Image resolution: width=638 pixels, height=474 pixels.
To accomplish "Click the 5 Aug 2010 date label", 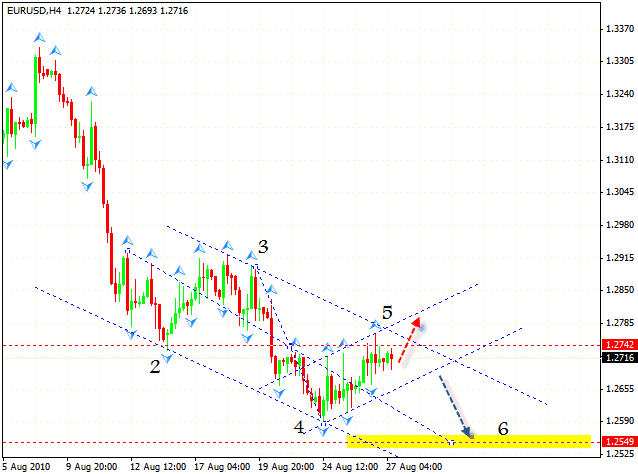I will pyautogui.click(x=26, y=466).
